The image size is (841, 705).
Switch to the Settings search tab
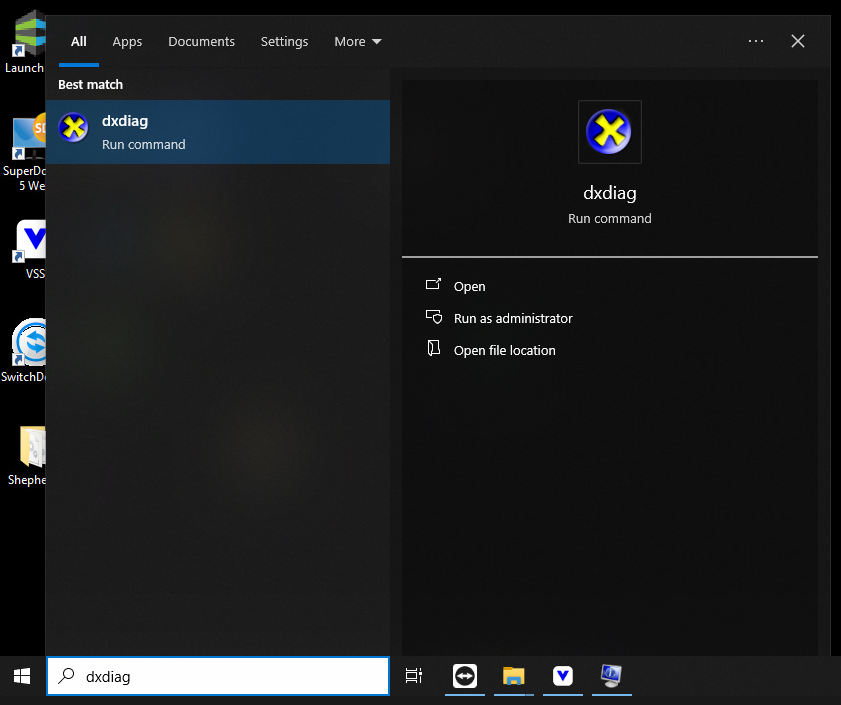284,41
